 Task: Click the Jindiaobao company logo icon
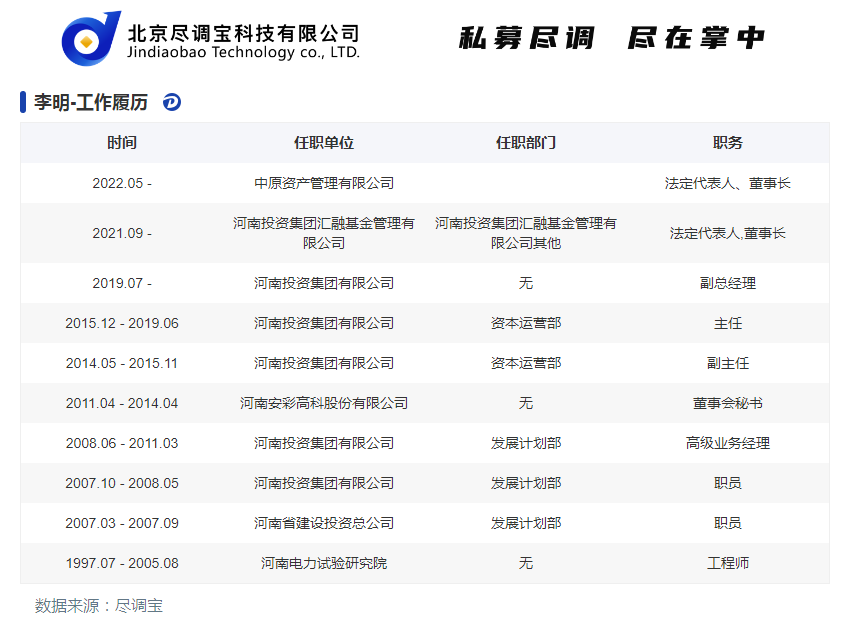click(x=91, y=38)
